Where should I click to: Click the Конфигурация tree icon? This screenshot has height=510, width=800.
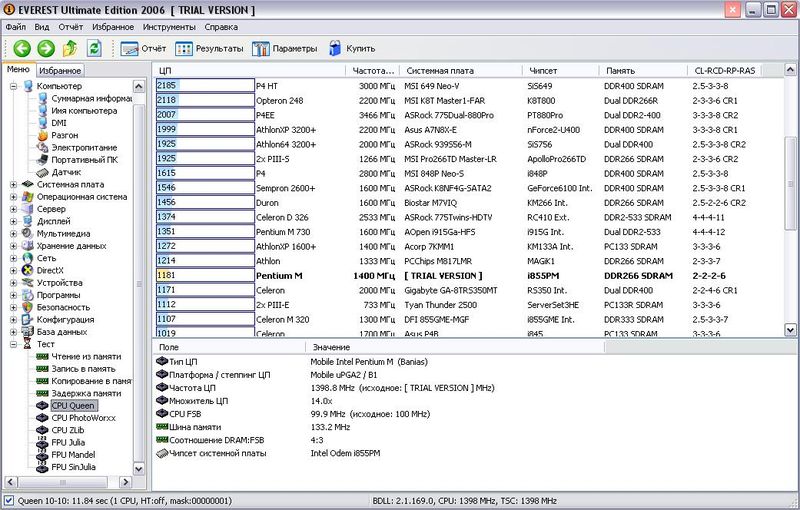[28, 319]
